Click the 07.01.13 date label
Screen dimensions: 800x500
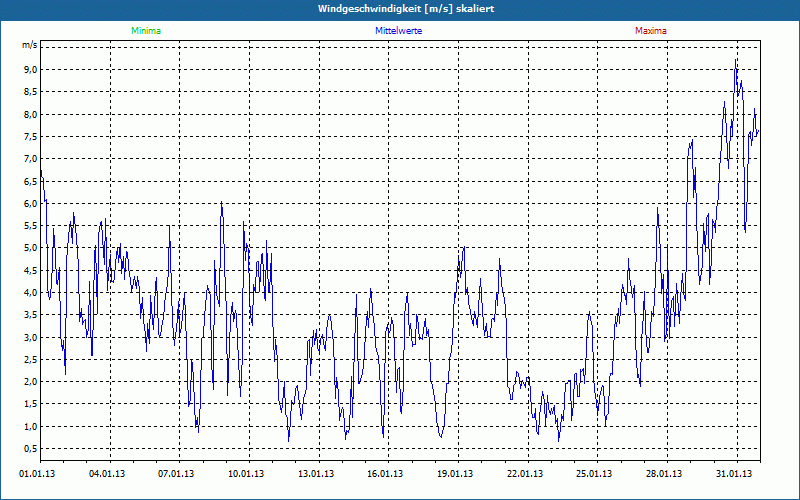pyautogui.click(x=176, y=474)
